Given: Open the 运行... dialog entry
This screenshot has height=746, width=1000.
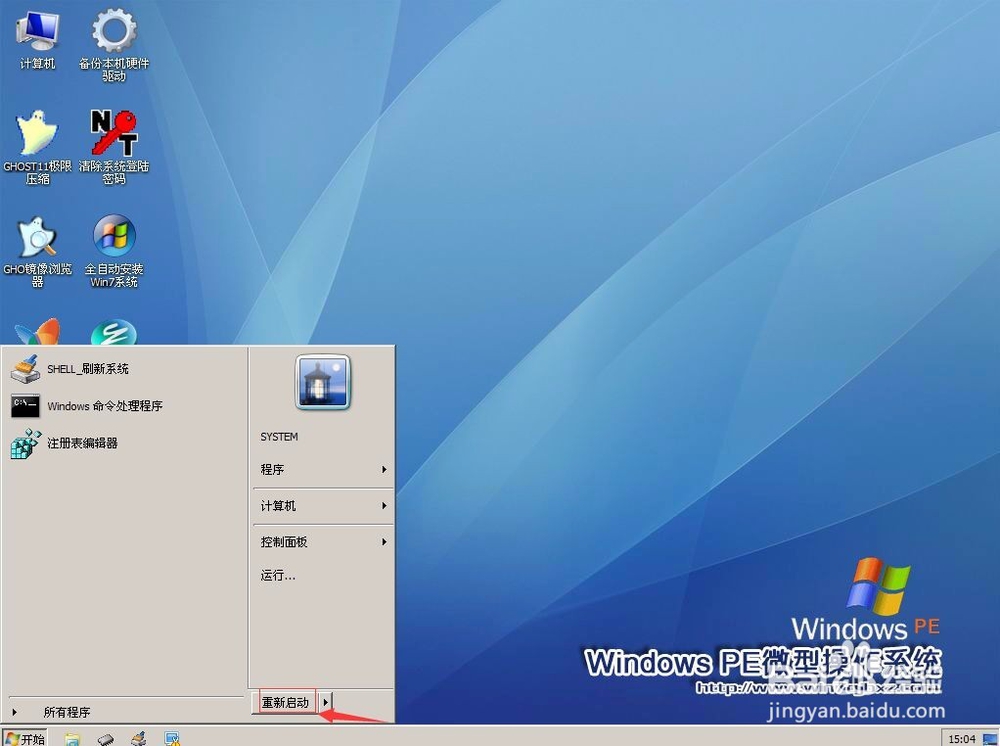Looking at the screenshot, I should [x=323, y=576].
